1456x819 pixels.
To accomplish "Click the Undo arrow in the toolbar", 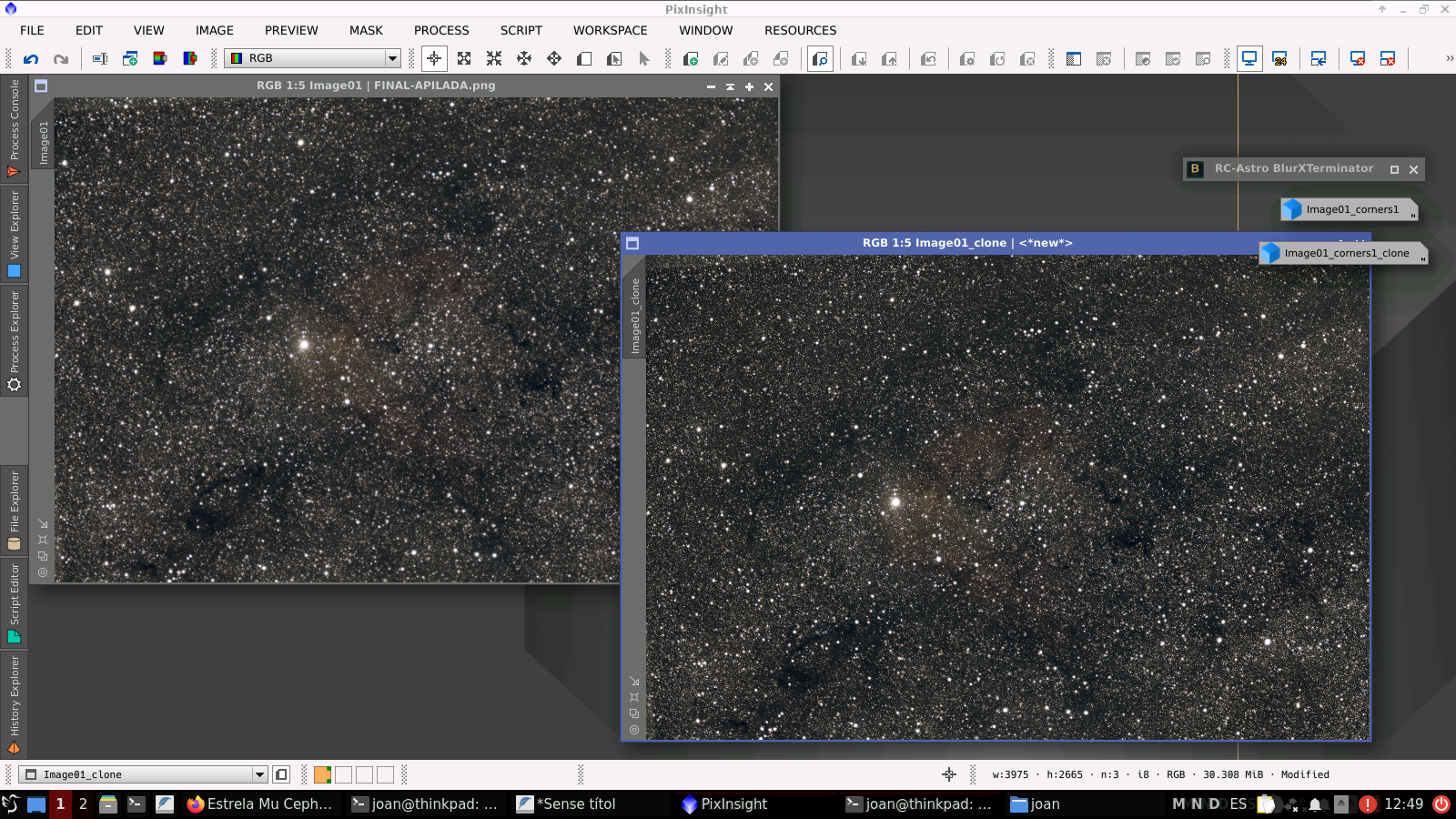I will coord(31,59).
